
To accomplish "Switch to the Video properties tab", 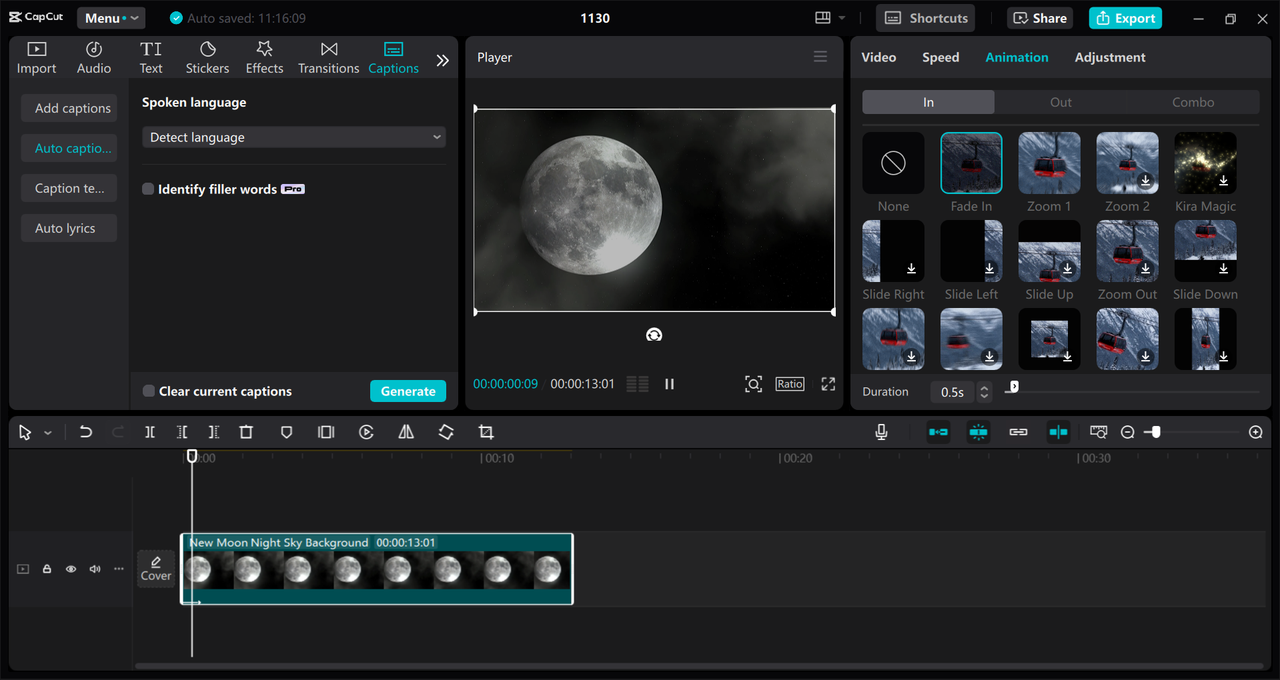I will [879, 57].
